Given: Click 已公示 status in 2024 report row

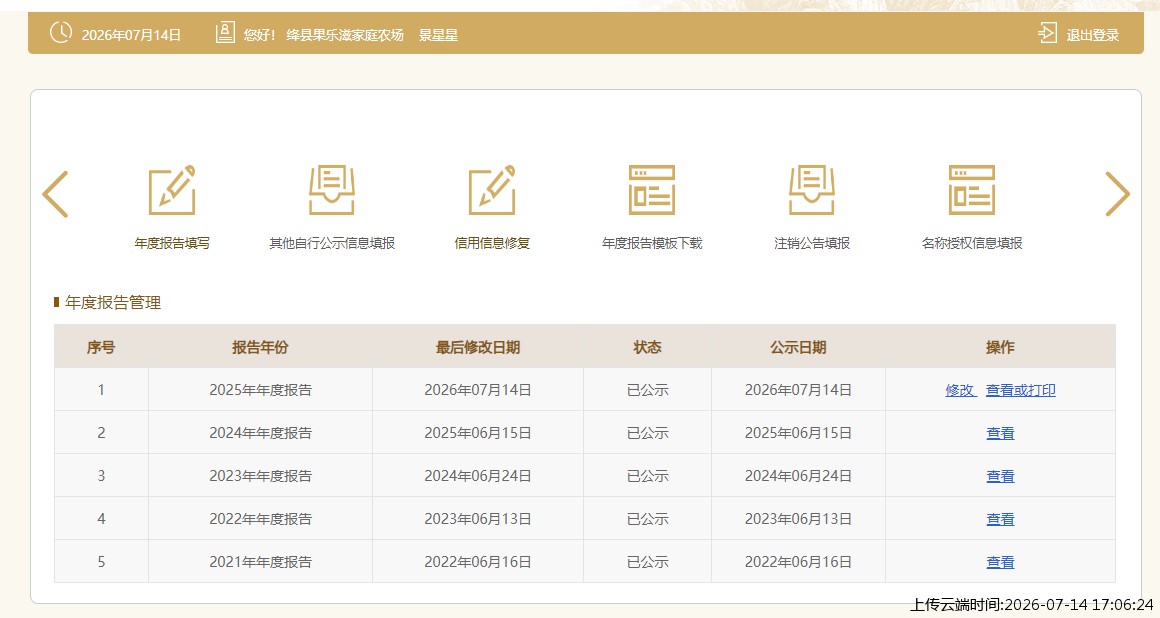Looking at the screenshot, I should [647, 433].
